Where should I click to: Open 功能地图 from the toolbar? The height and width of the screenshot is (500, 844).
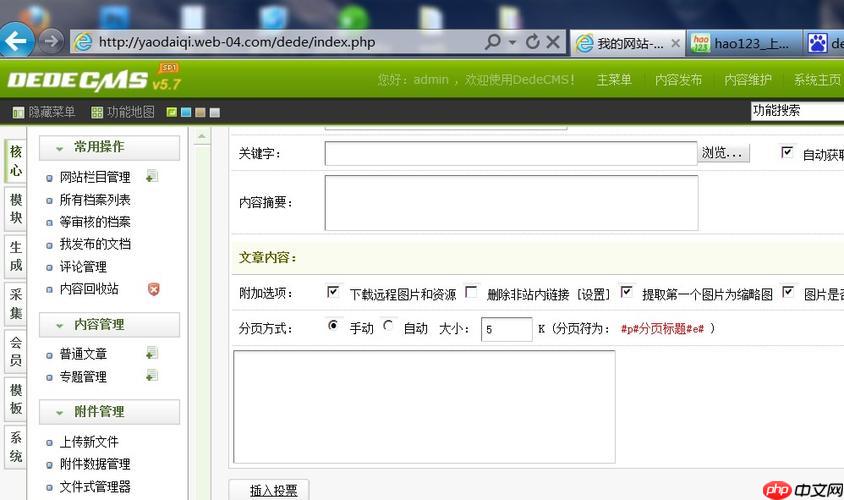pyautogui.click(x=123, y=112)
